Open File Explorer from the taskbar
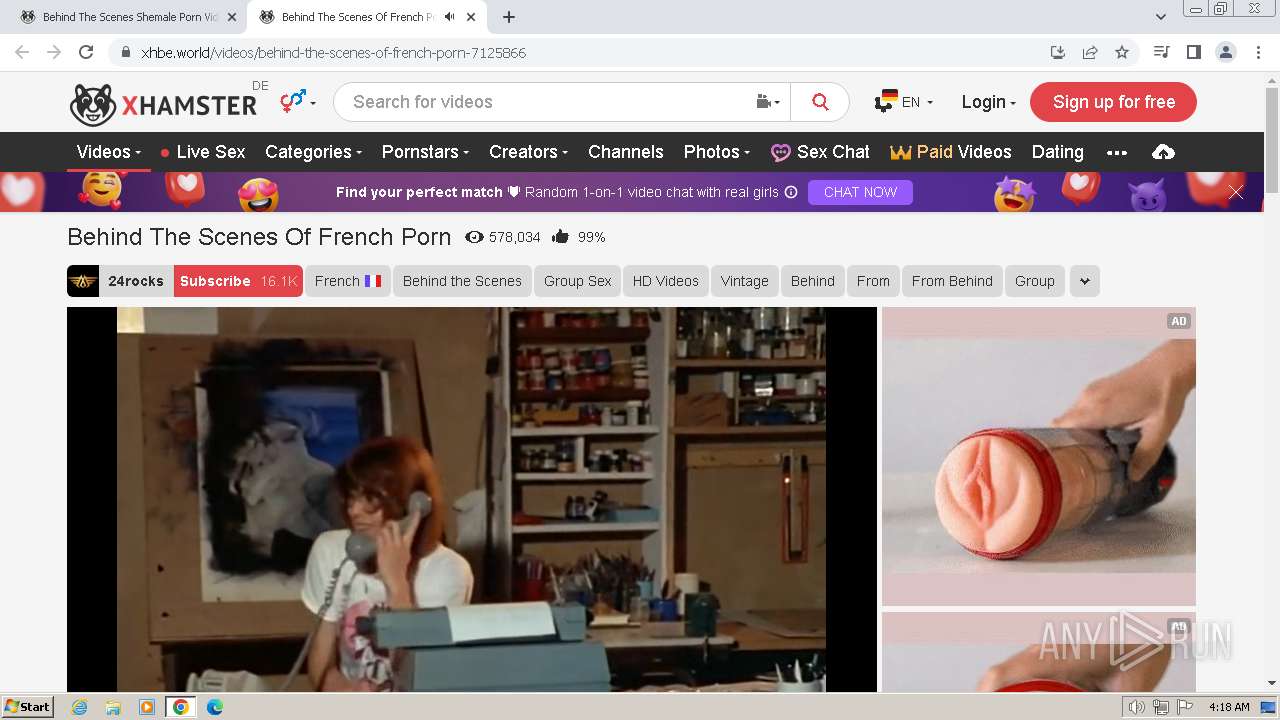The height and width of the screenshot is (720, 1280). 113,707
